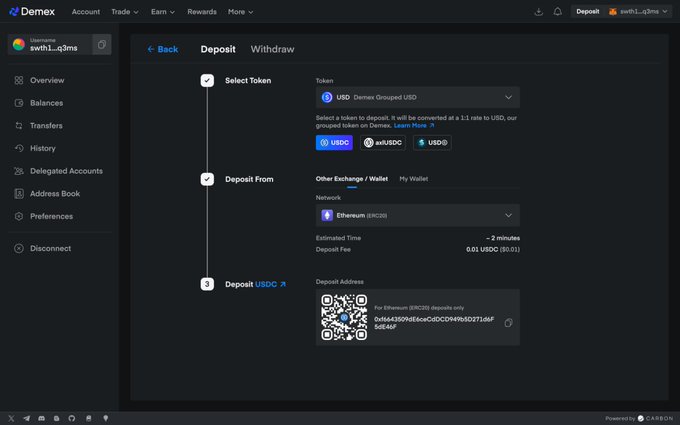The image size is (680, 425).
Task: Open the Telegram link in footer
Action: [x=26, y=417]
